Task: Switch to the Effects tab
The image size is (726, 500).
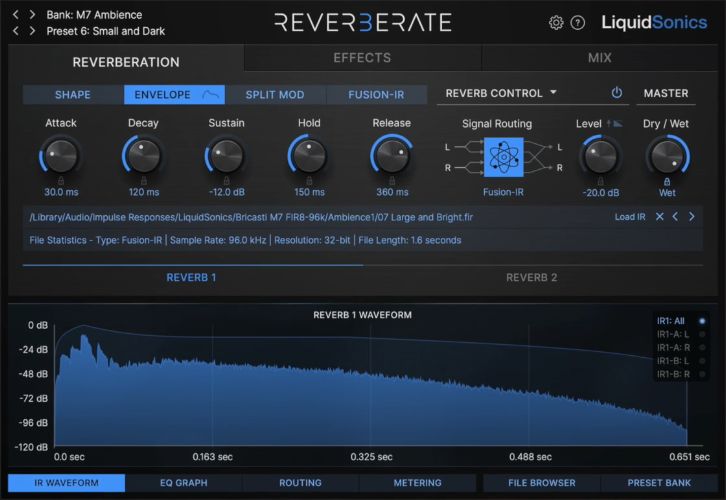Action: click(x=362, y=58)
